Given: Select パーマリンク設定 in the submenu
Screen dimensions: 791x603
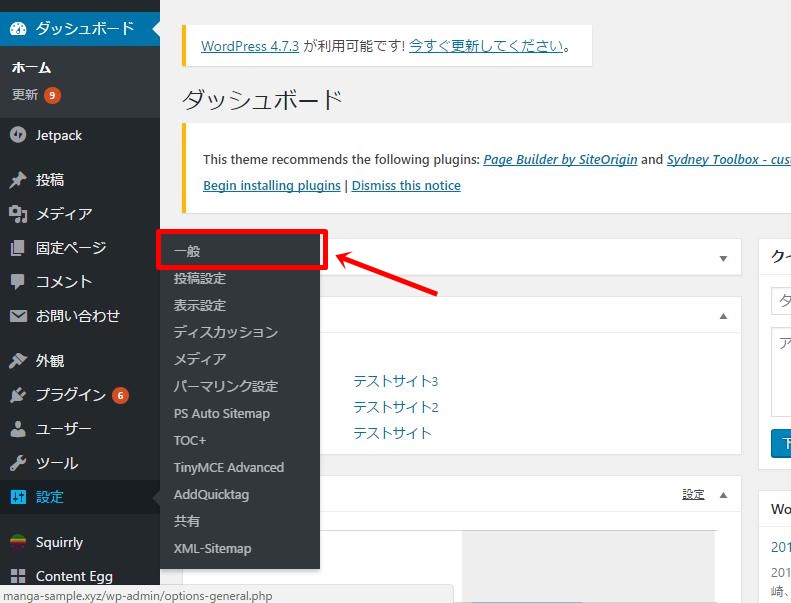Looking at the screenshot, I should click(240, 386).
